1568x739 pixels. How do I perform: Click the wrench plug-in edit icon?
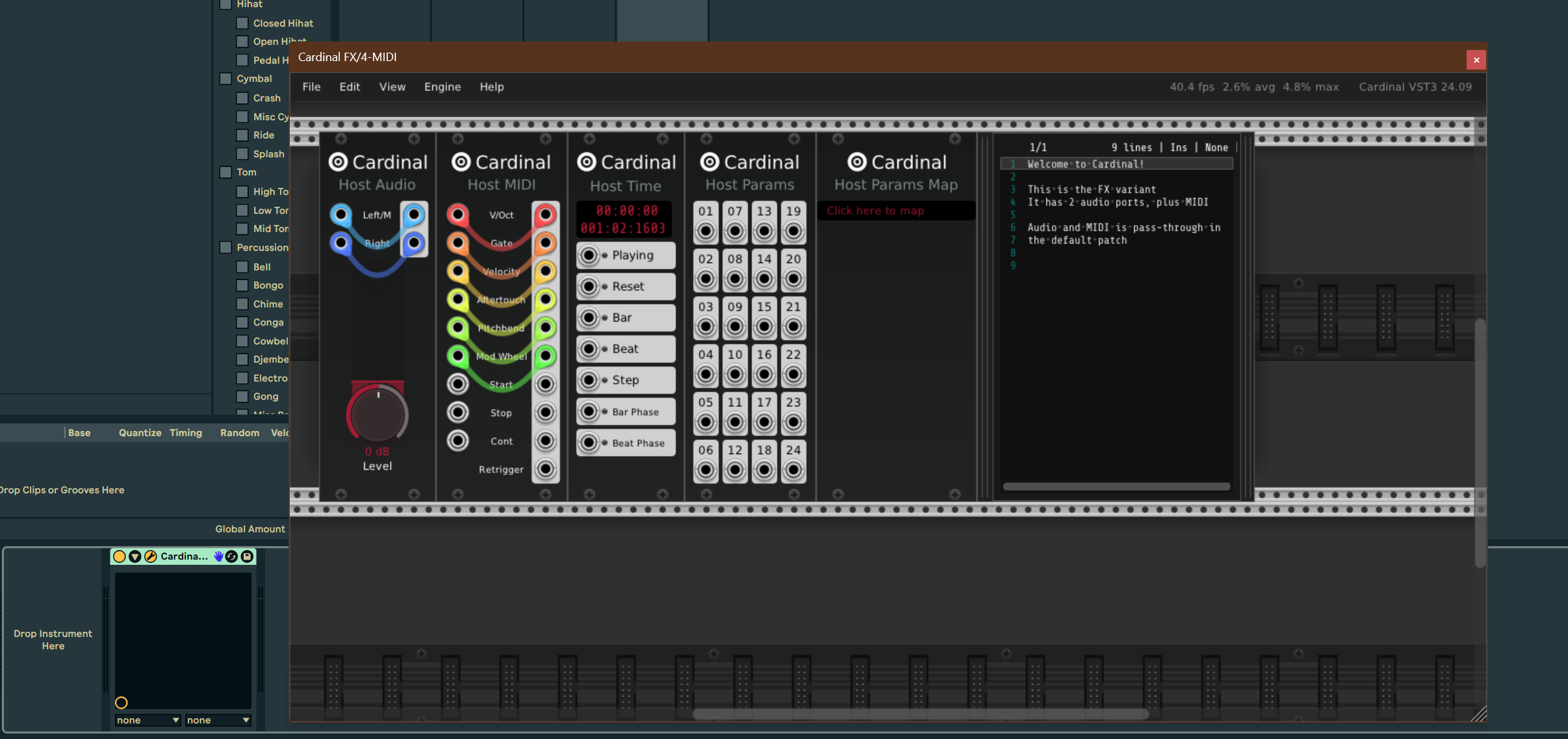point(151,556)
